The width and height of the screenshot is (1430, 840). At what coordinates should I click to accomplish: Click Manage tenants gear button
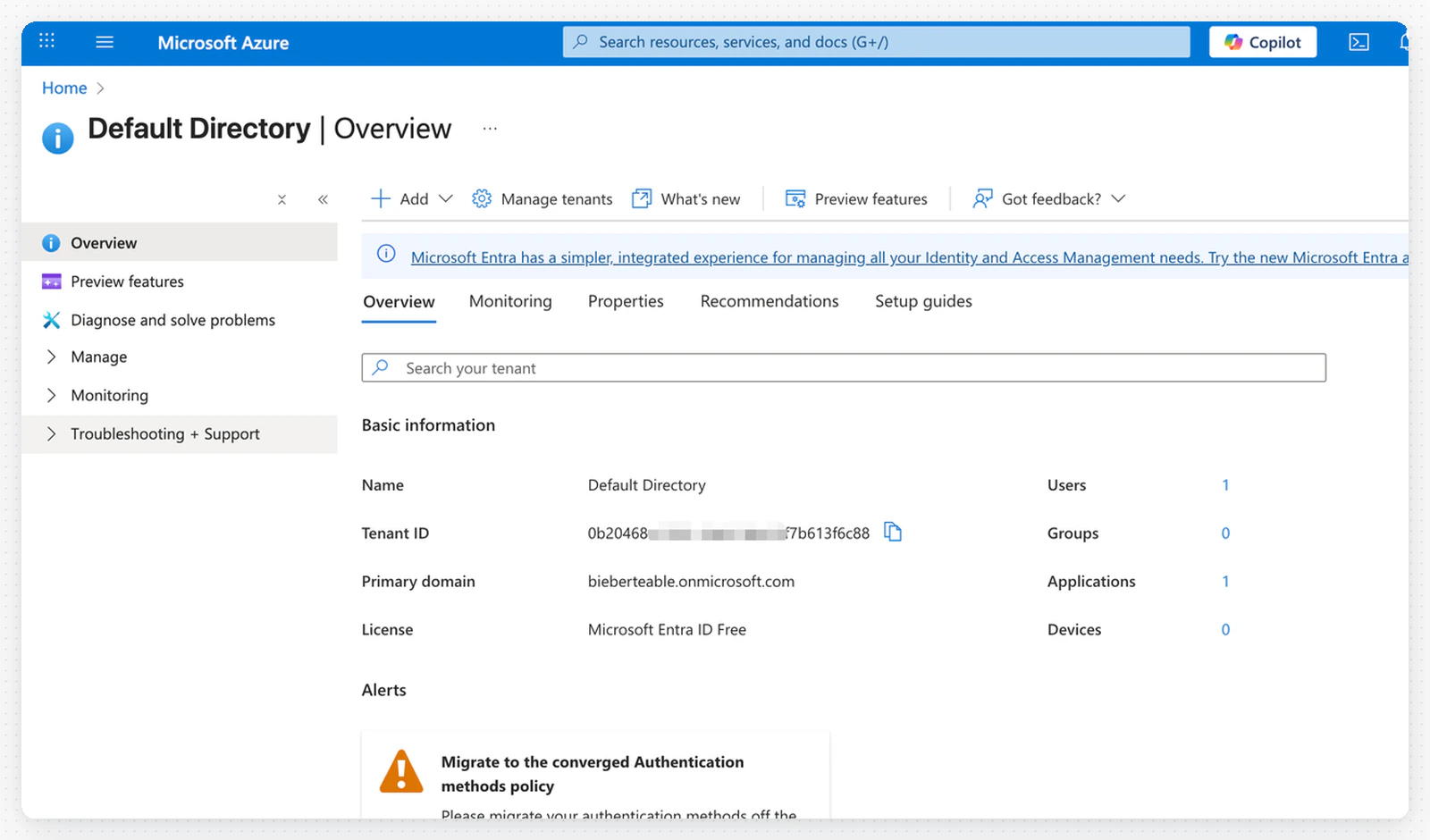click(543, 198)
